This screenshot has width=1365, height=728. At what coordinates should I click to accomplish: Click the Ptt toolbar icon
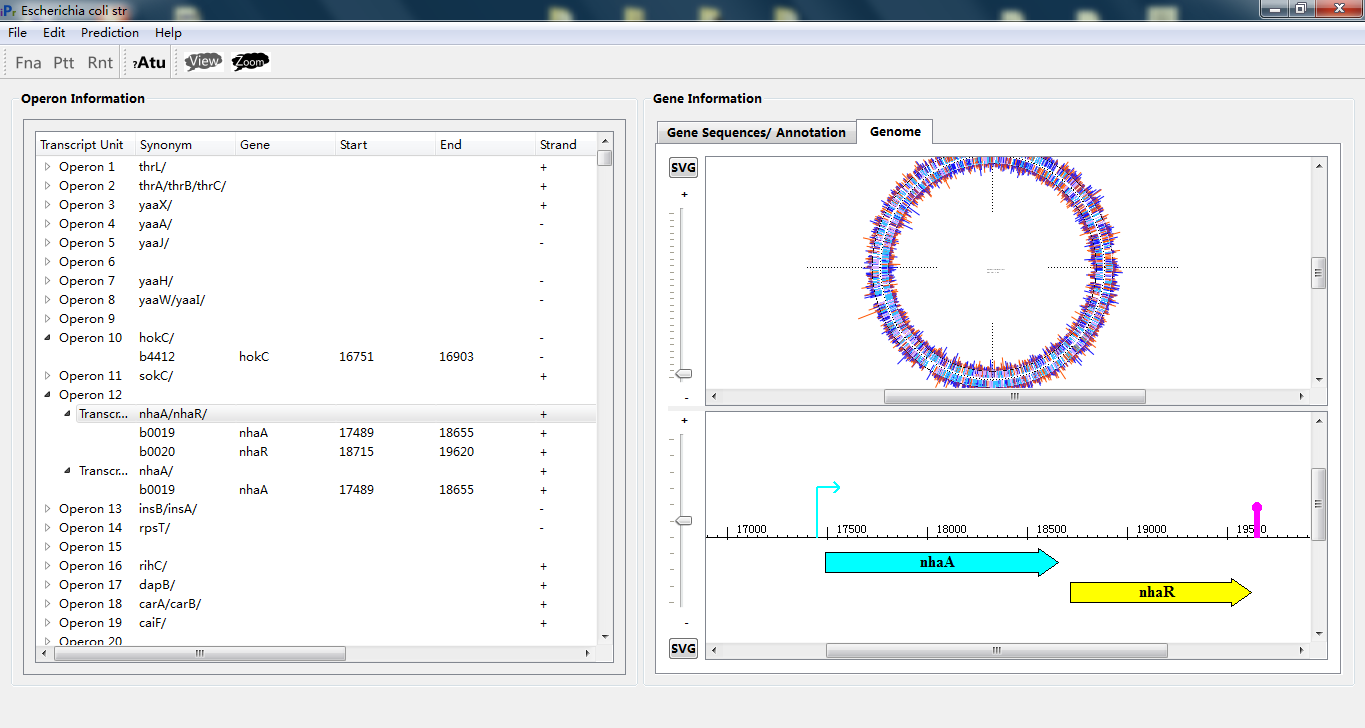pyautogui.click(x=64, y=63)
